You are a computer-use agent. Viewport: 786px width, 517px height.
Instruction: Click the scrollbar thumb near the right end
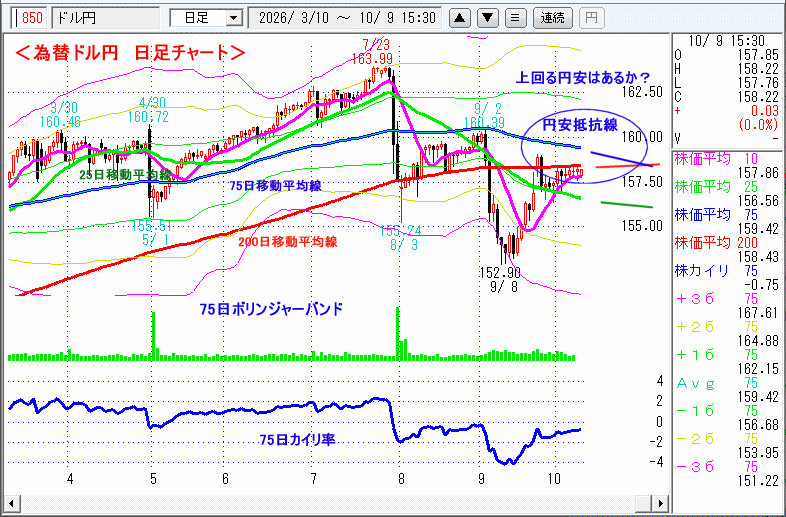644,503
